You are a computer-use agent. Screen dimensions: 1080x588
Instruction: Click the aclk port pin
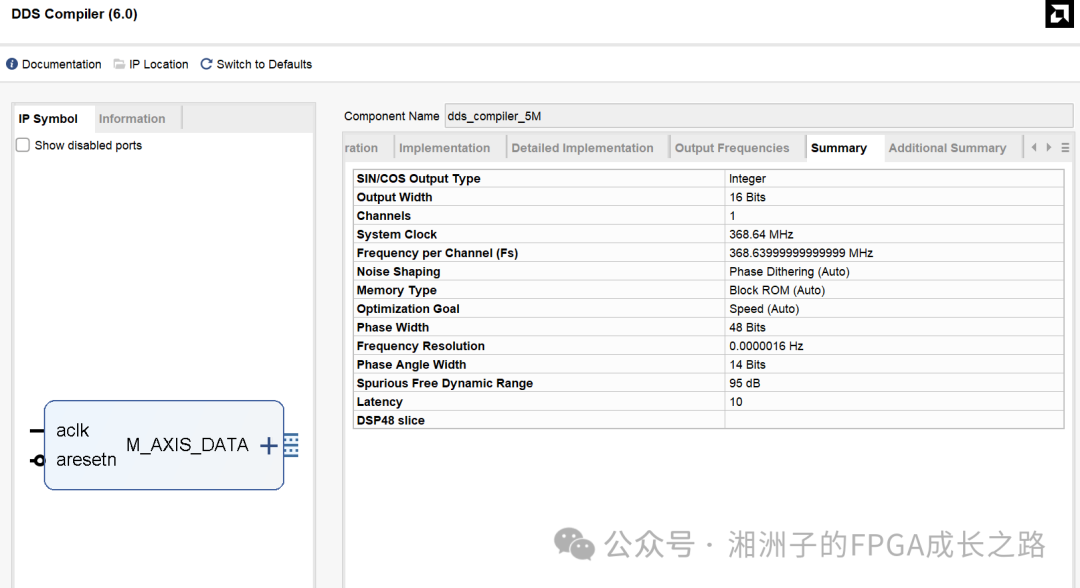tap(37, 431)
